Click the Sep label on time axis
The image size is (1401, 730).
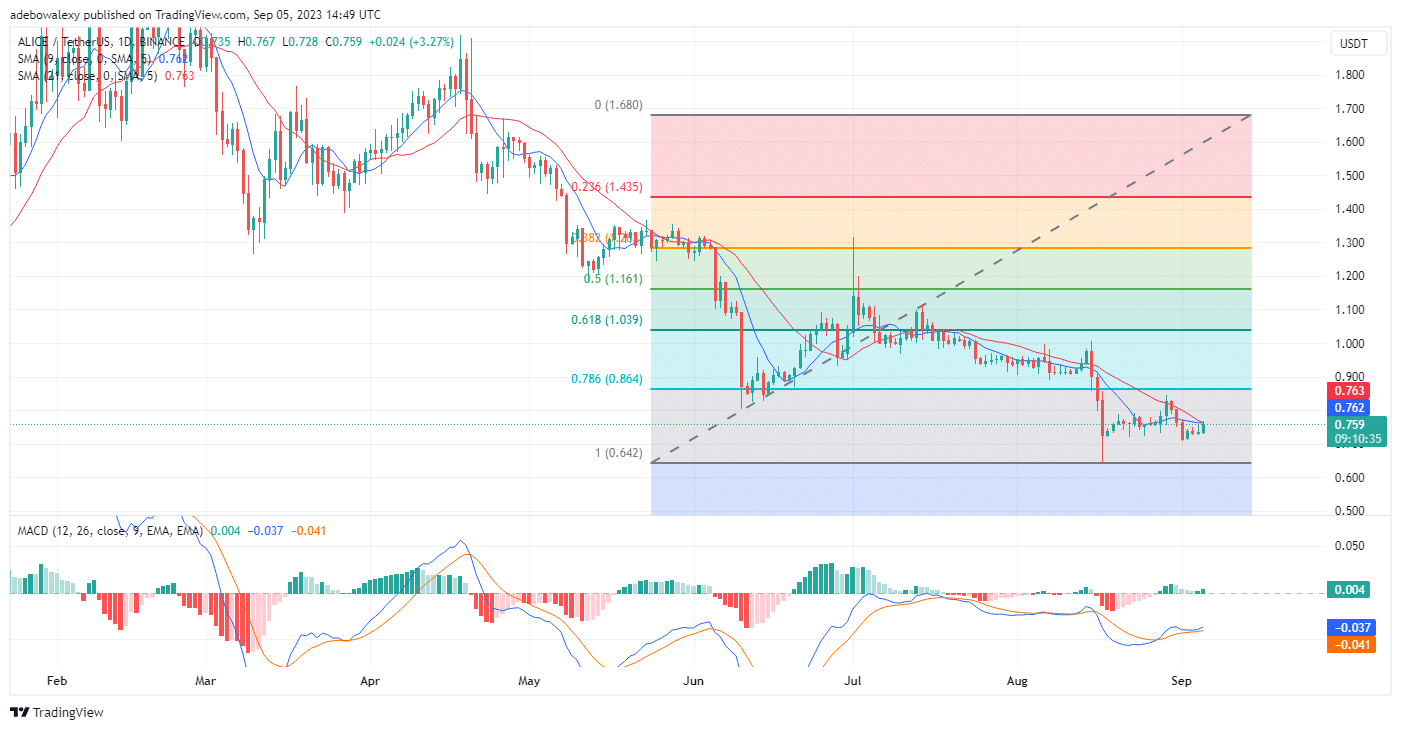(x=1182, y=682)
